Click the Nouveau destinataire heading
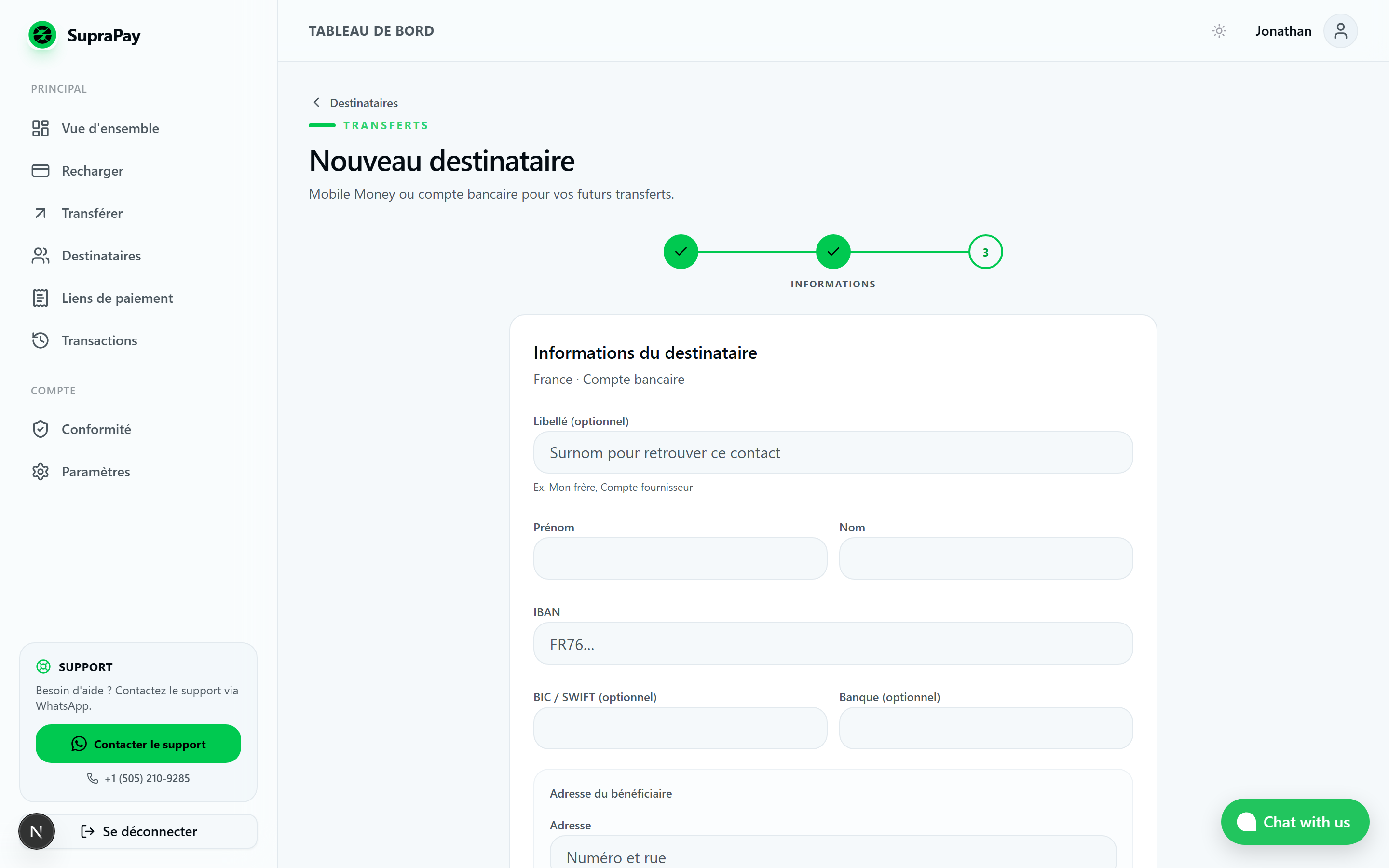1389x868 pixels. click(x=441, y=161)
